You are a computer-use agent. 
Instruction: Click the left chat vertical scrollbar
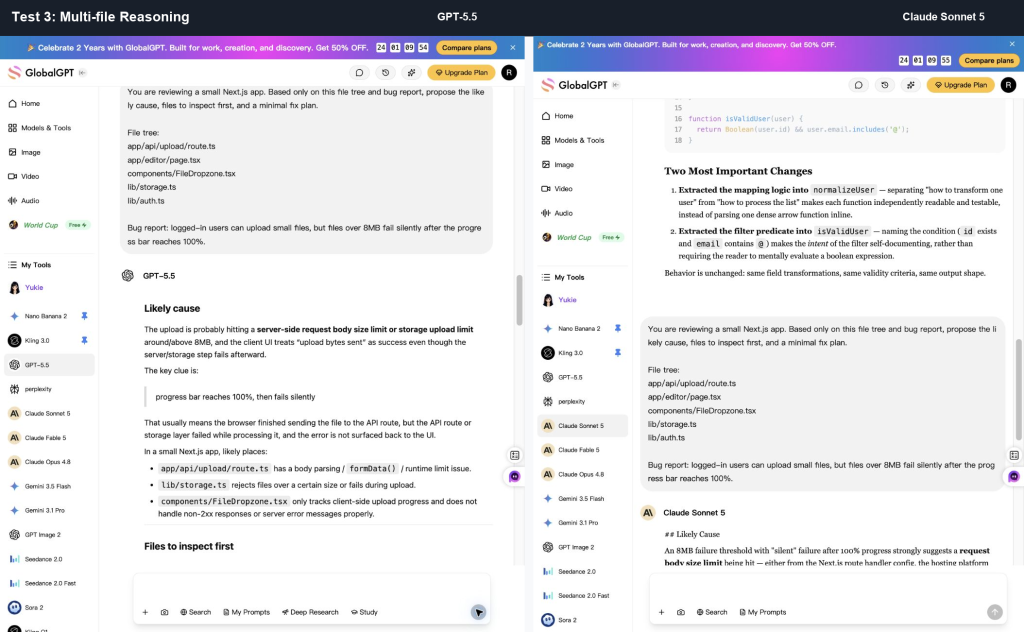click(x=520, y=300)
